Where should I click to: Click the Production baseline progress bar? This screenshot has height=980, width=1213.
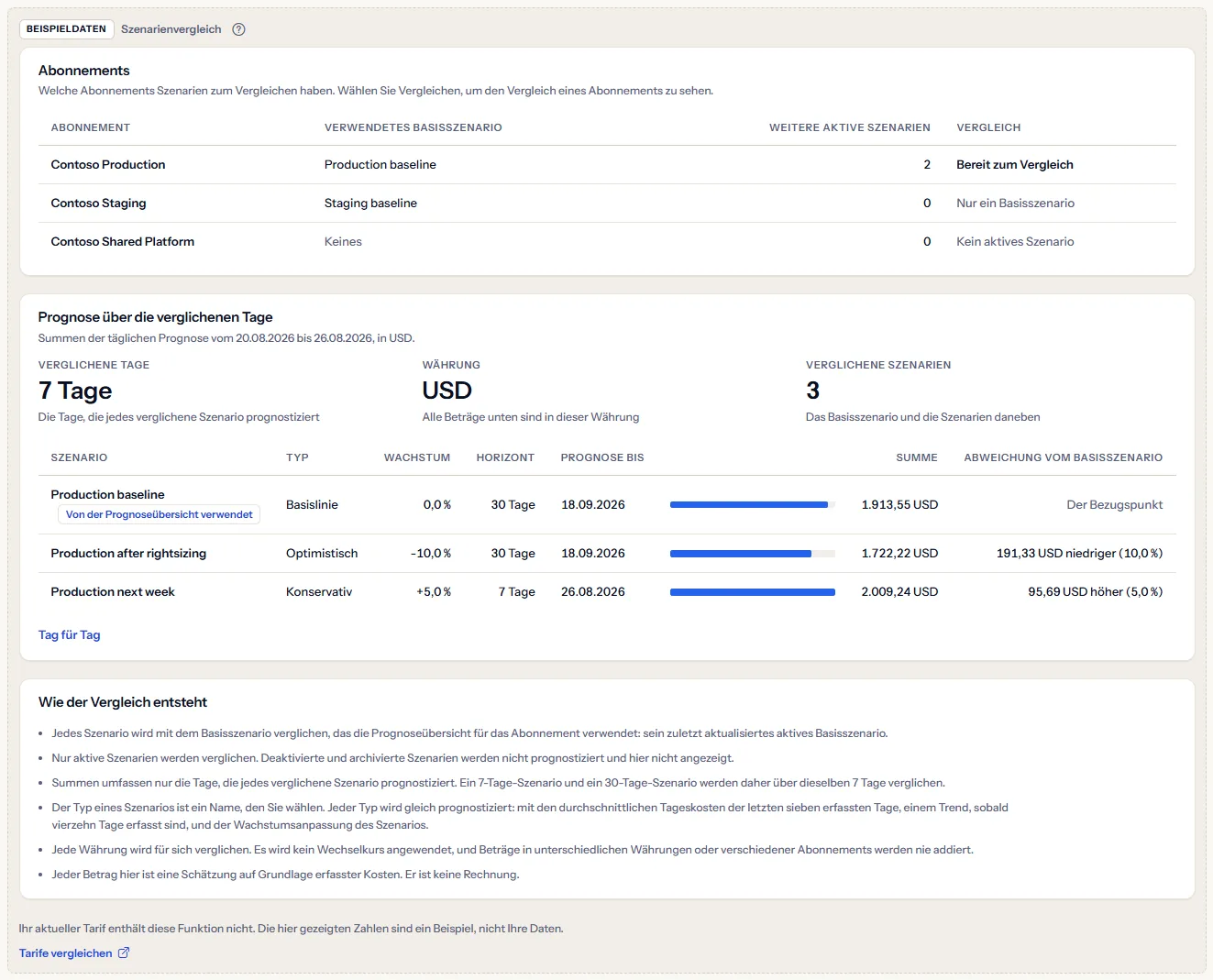pyautogui.click(x=753, y=505)
